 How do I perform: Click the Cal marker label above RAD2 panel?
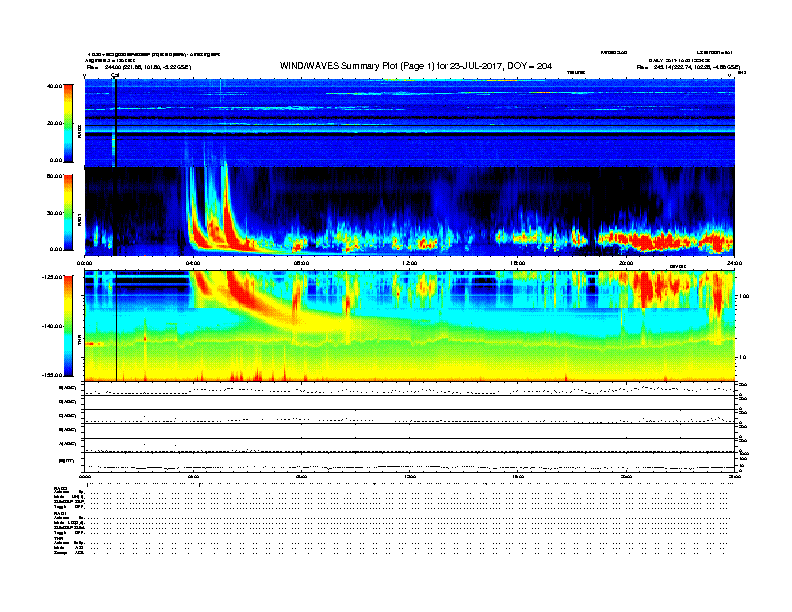(x=115, y=75)
